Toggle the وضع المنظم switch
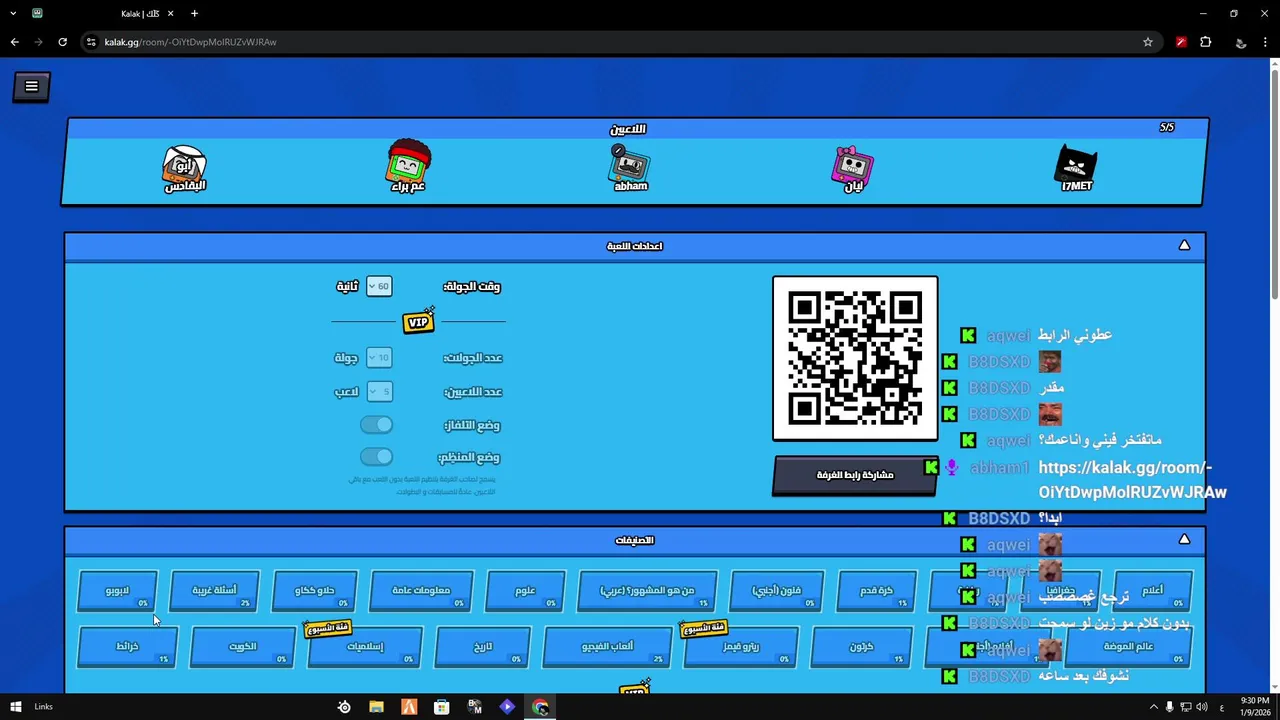Viewport: 1280px width, 720px height. [x=376, y=457]
